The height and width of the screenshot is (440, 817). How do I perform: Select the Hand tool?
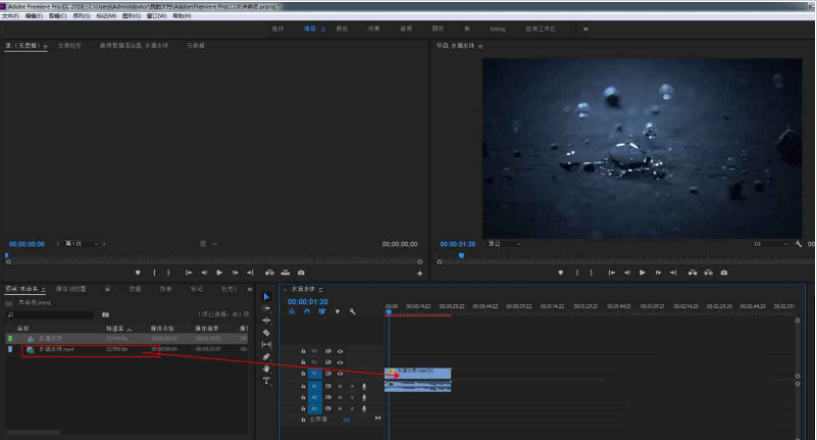point(266,368)
